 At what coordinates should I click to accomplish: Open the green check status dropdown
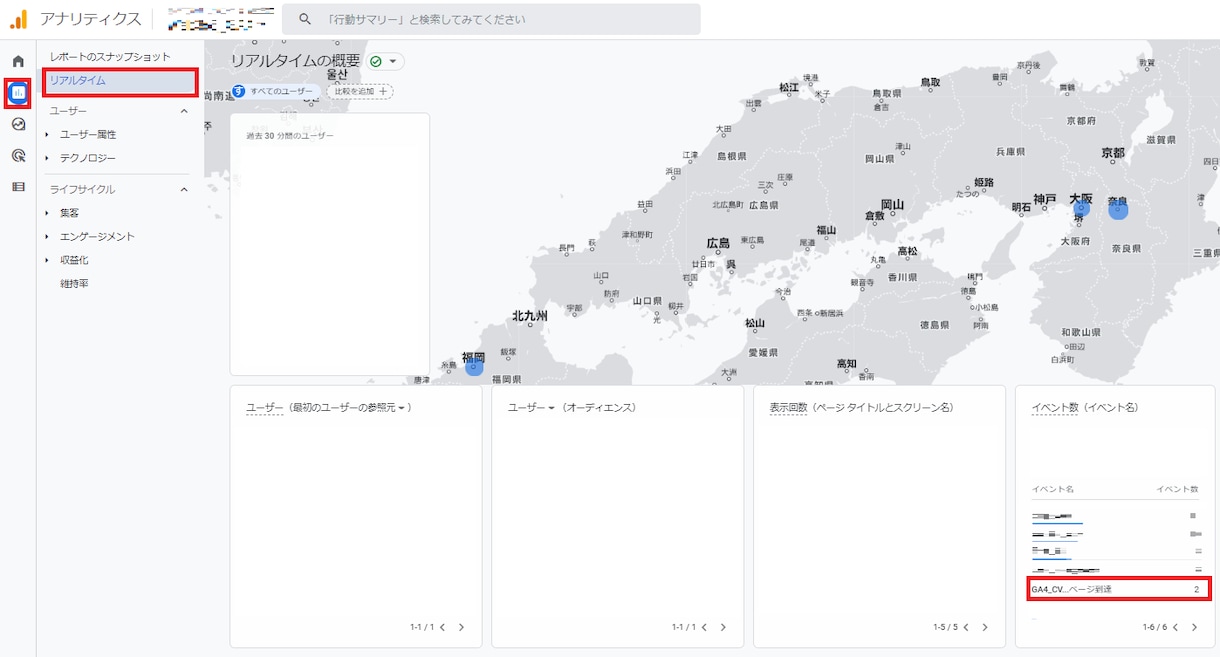click(385, 61)
